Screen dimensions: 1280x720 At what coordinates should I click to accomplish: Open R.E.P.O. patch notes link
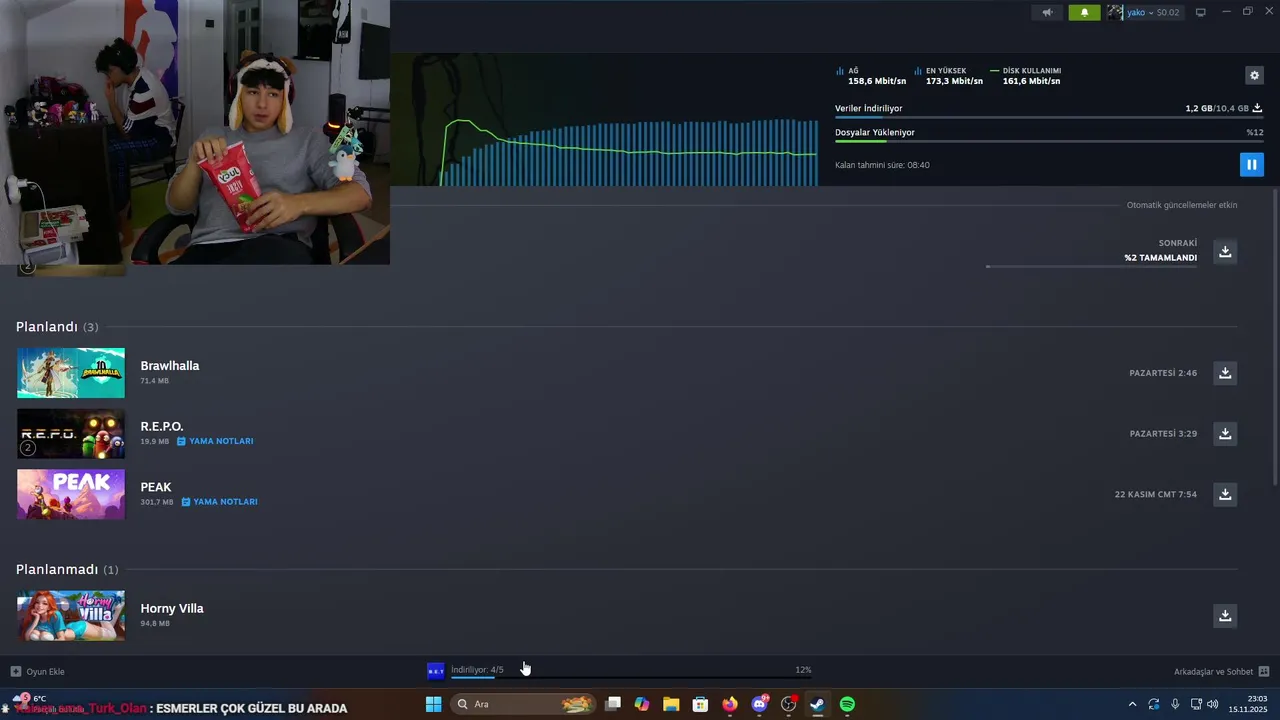(215, 441)
